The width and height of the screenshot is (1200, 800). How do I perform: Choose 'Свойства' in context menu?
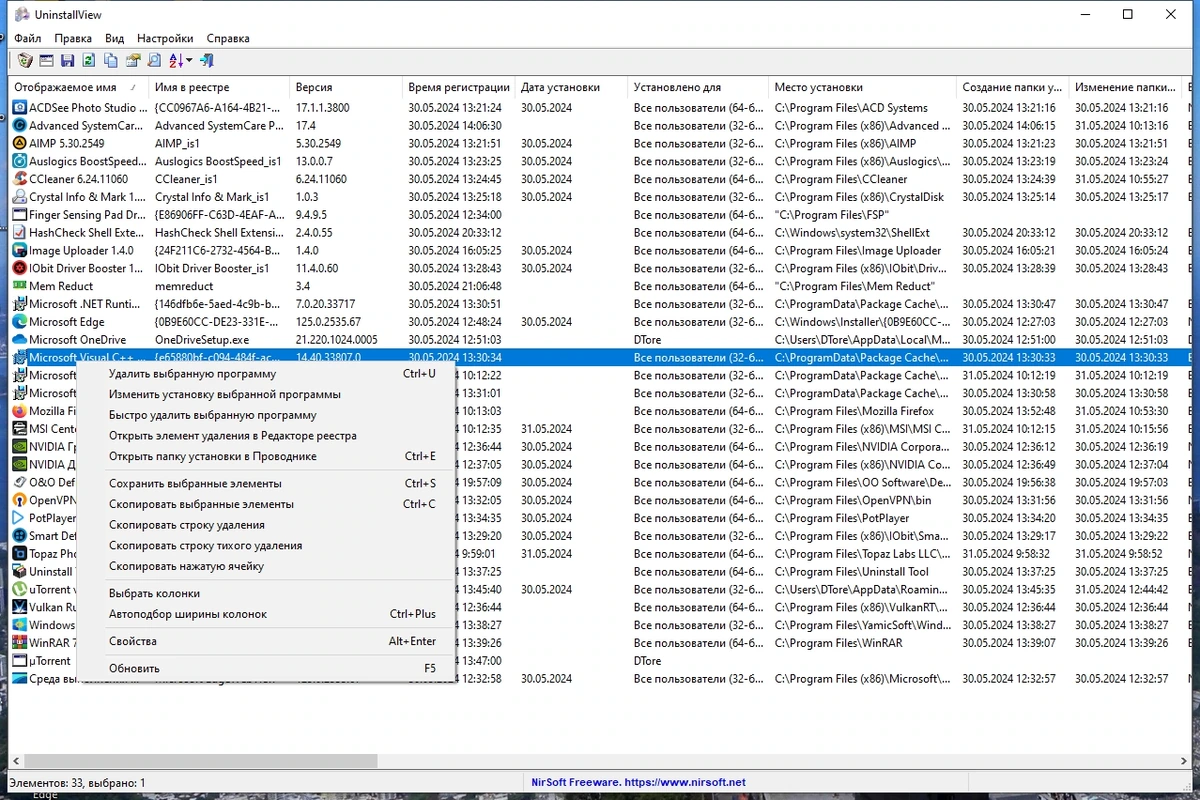(266, 641)
